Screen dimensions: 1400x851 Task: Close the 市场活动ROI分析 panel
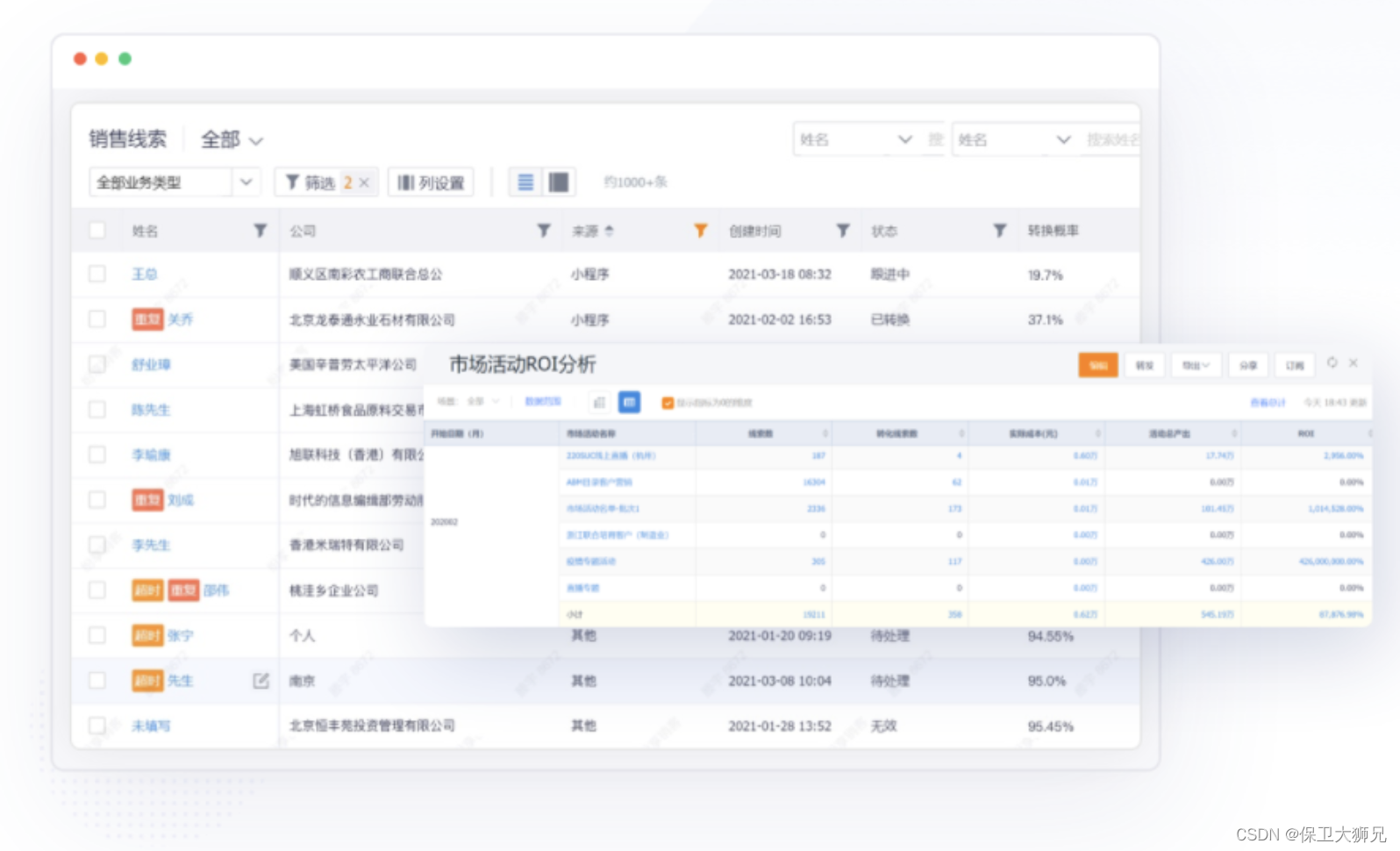[1354, 362]
